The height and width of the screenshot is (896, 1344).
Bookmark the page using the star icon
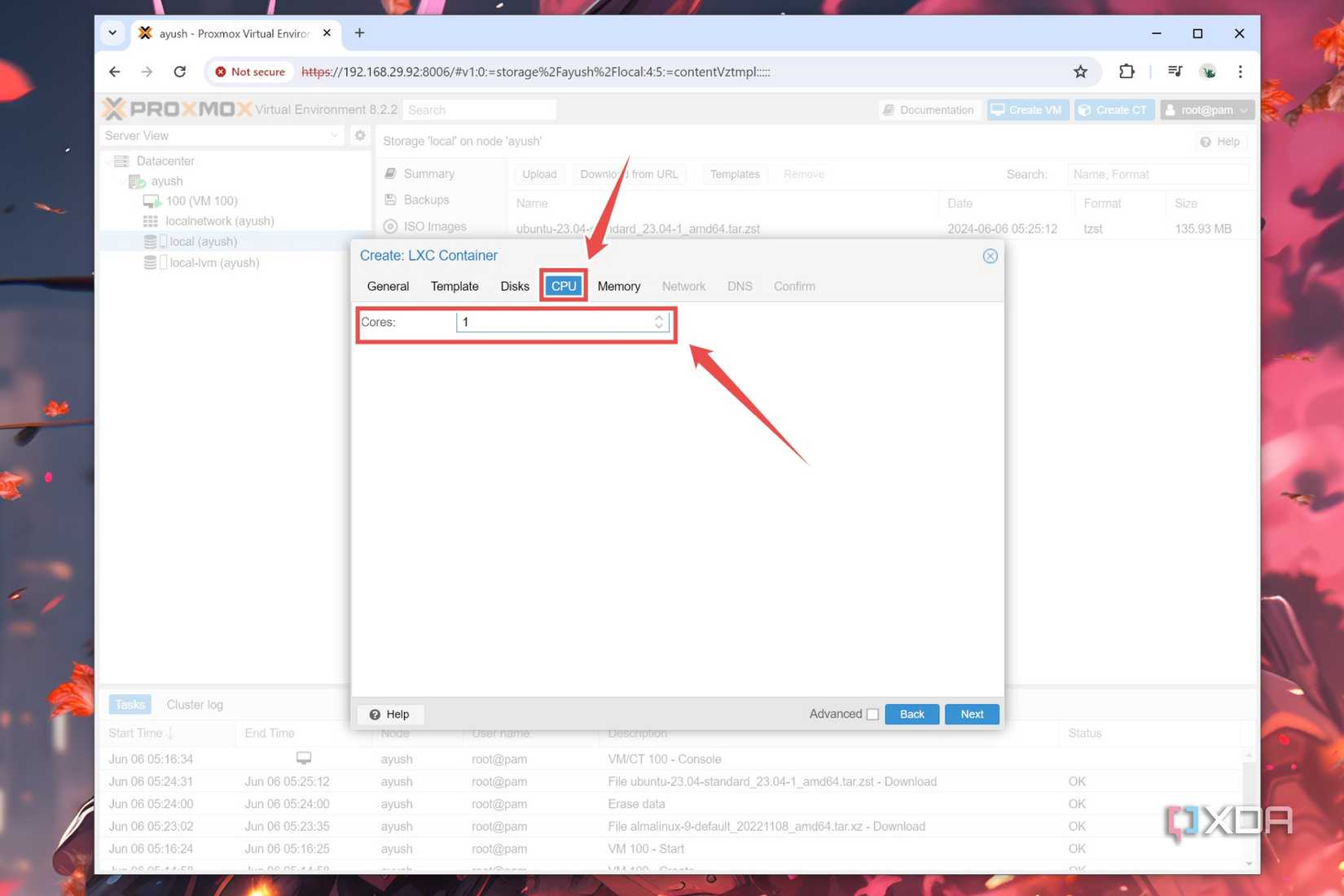click(x=1080, y=72)
